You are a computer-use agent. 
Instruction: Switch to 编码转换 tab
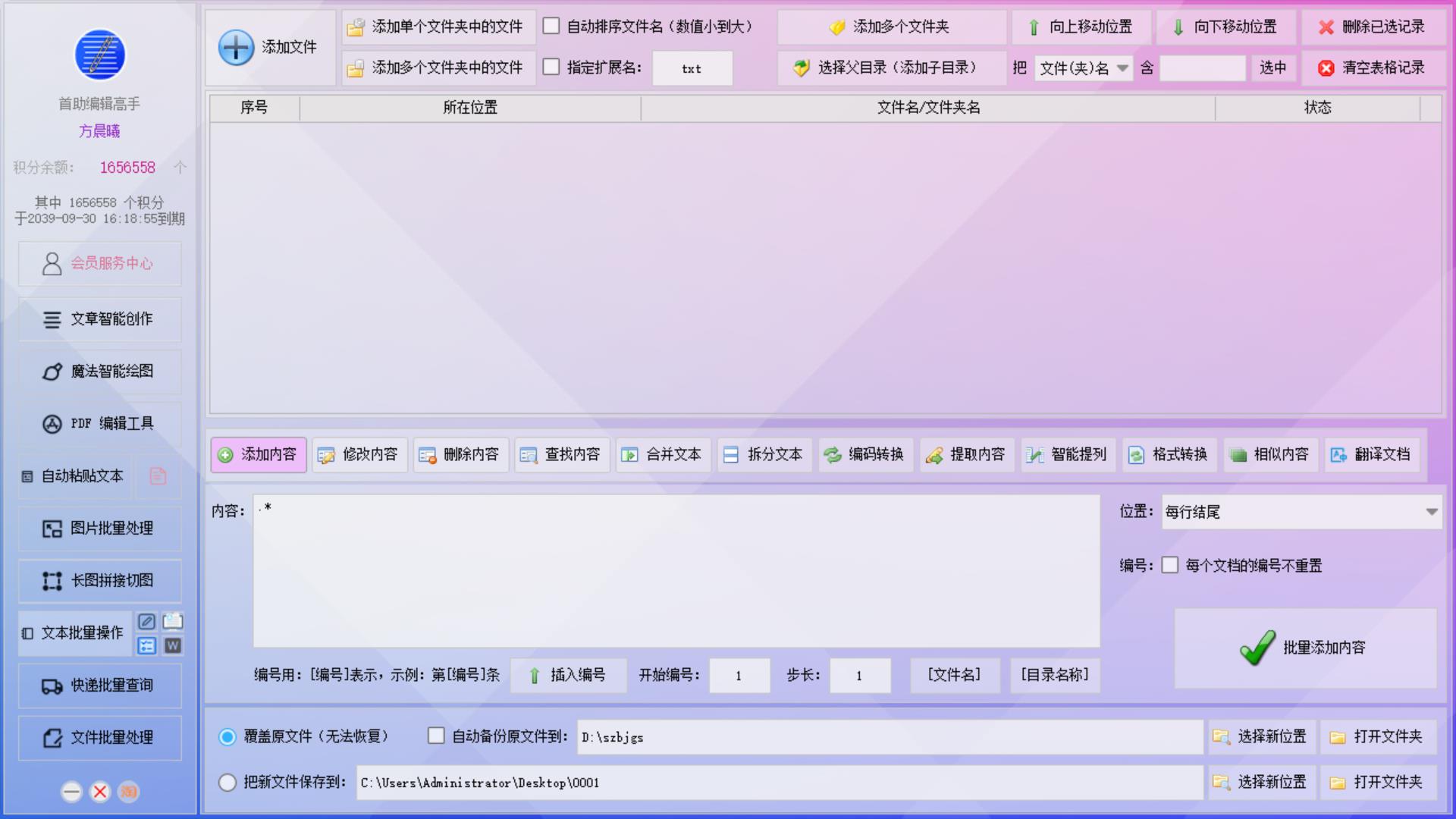point(866,455)
